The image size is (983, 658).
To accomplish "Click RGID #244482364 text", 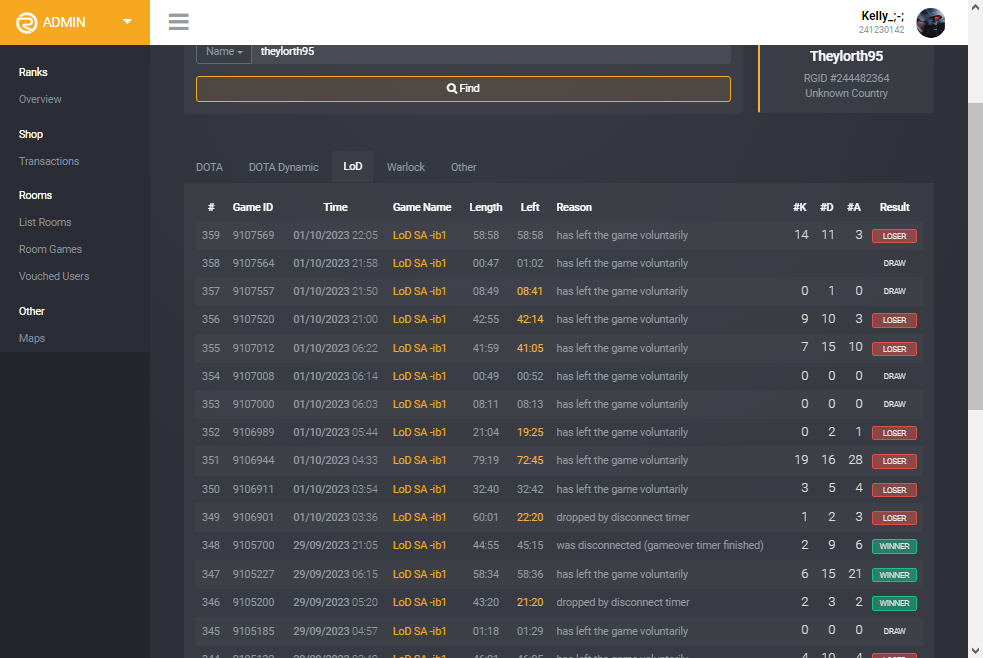I will (846, 78).
